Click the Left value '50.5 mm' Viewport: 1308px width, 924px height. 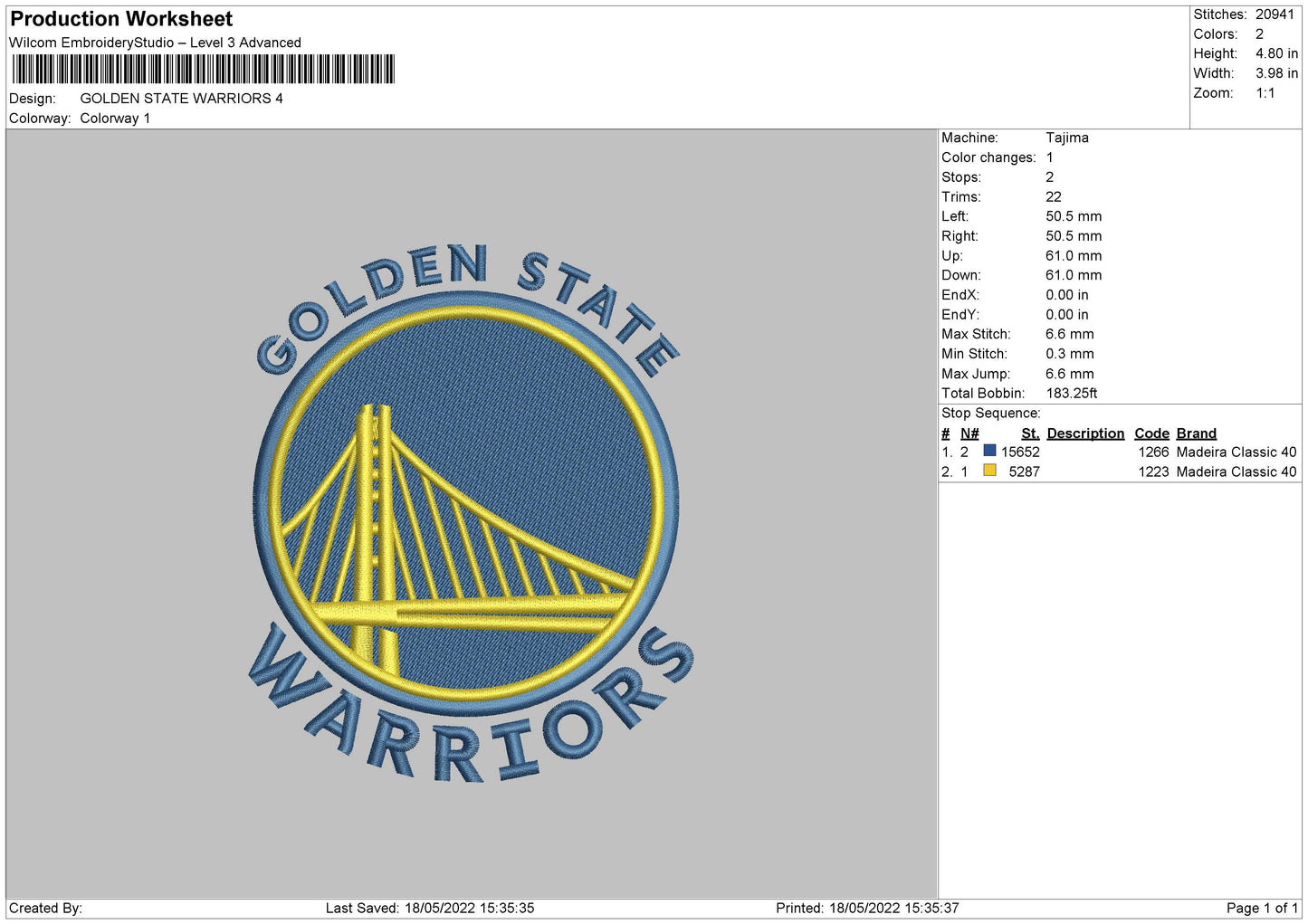click(1074, 216)
